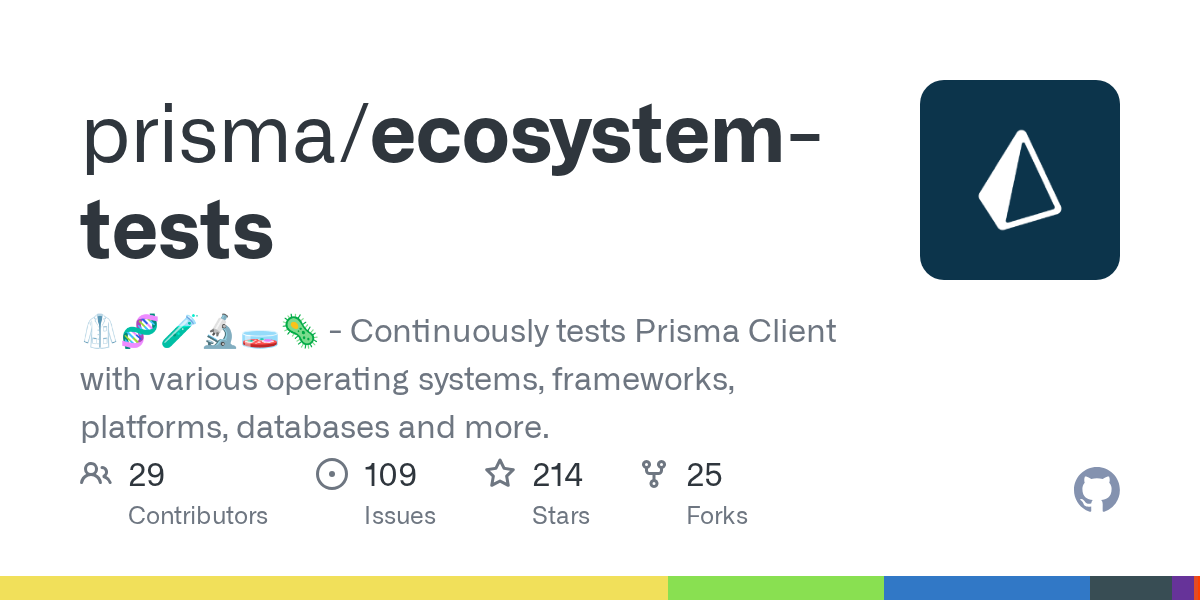Click the issues circle icon
Screen dimensions: 1200x600
coord(331,474)
